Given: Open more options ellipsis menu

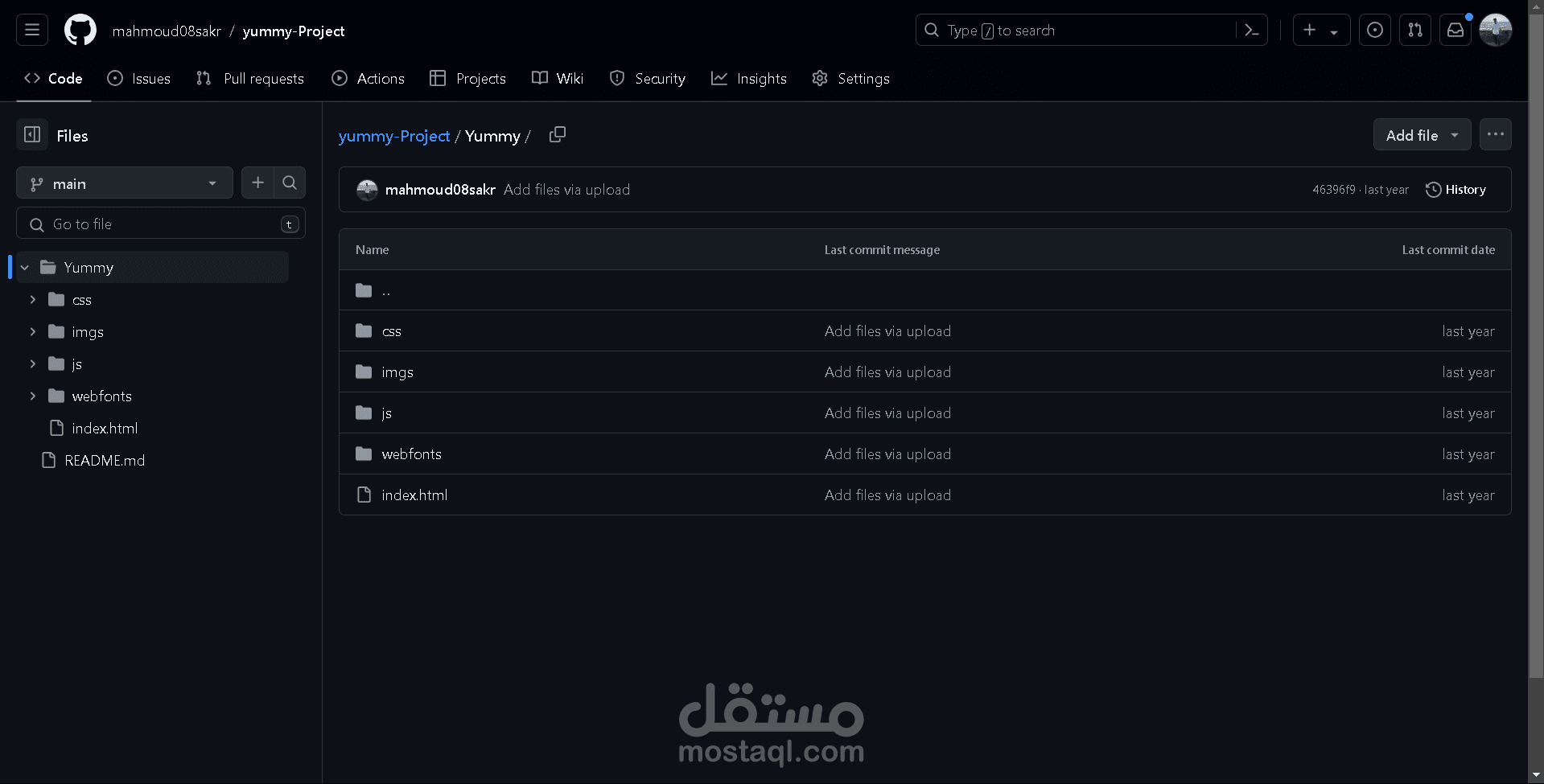Looking at the screenshot, I should 1496,135.
